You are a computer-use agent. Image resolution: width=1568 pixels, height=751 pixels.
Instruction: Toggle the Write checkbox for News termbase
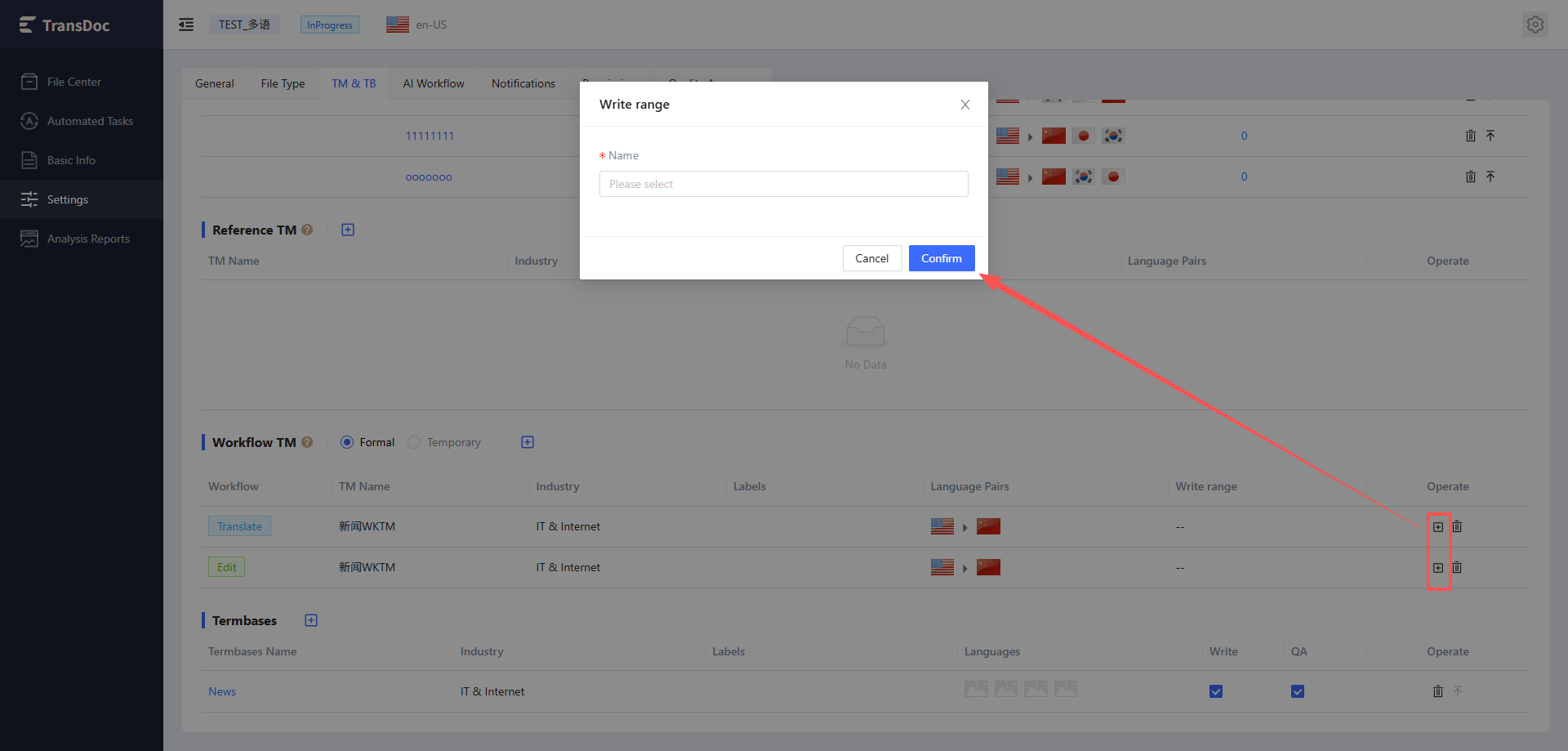1216,691
